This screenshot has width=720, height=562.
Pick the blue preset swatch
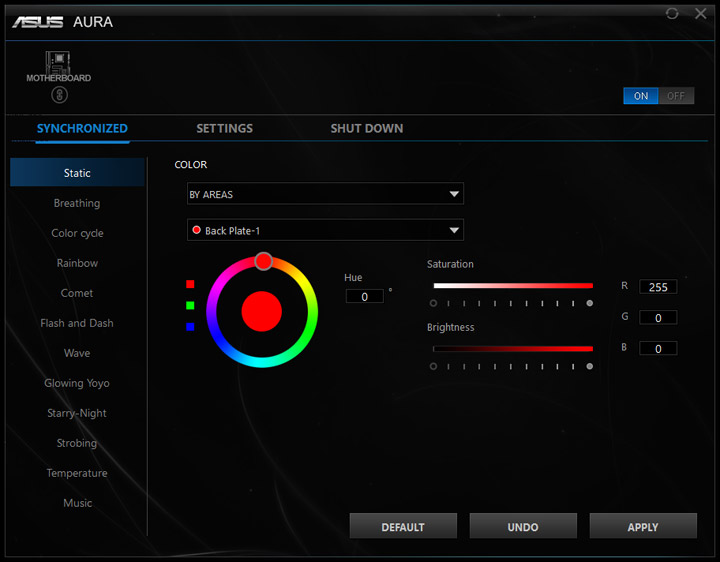[190, 326]
